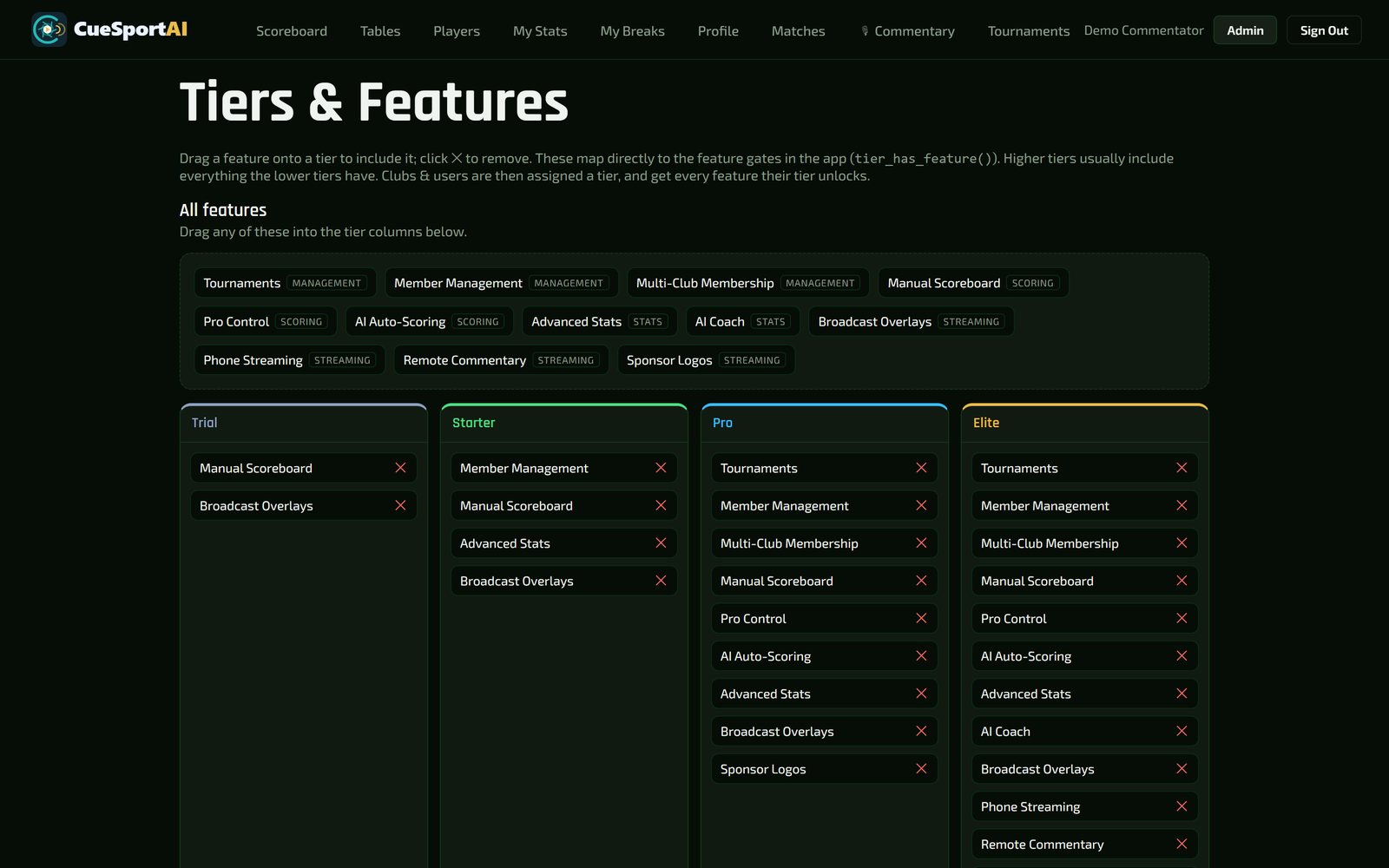The image size is (1389, 868).
Task: Remove Multi-Club Membership from Pro tier
Action: click(921, 543)
